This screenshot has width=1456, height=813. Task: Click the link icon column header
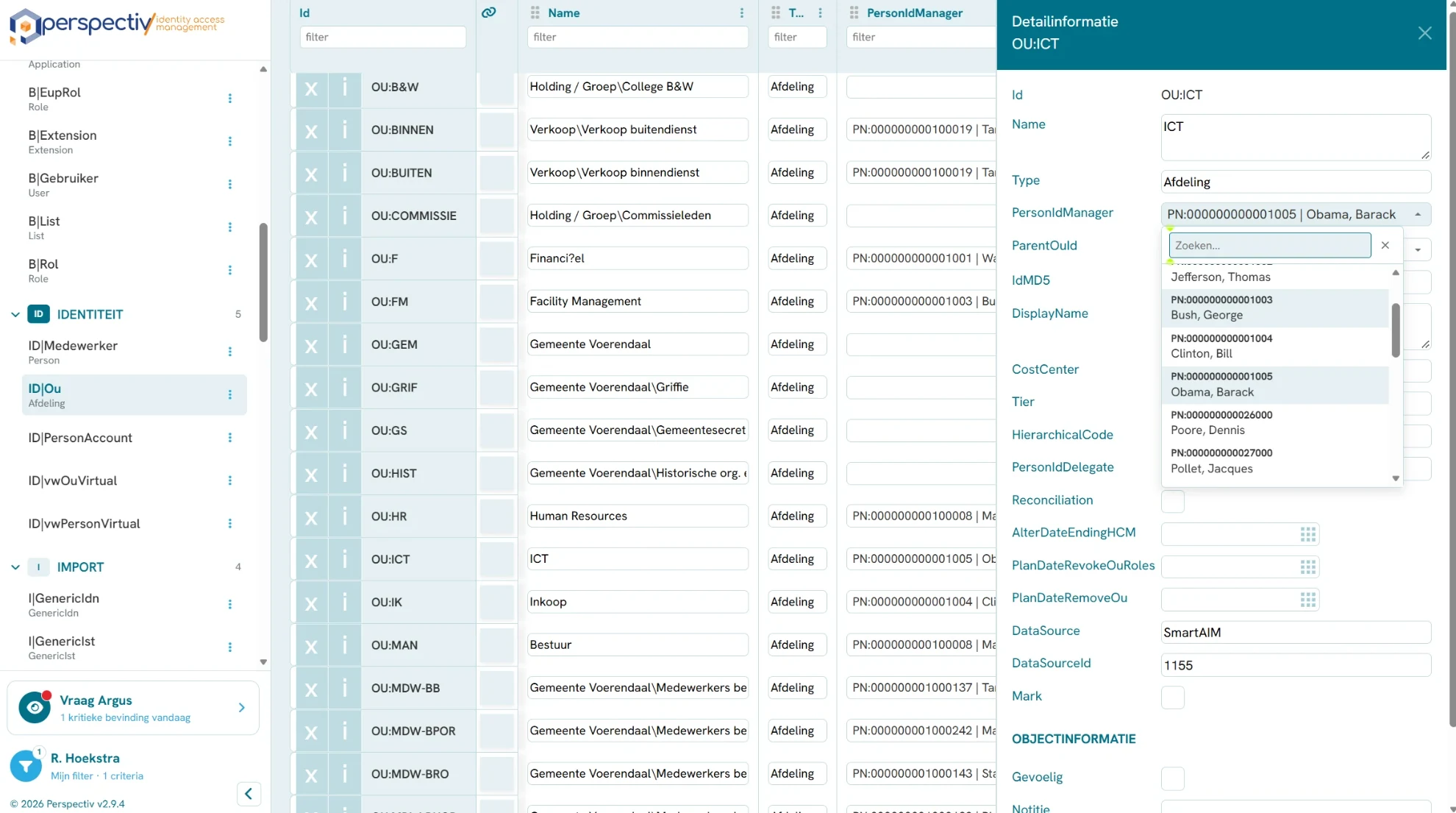point(489,13)
